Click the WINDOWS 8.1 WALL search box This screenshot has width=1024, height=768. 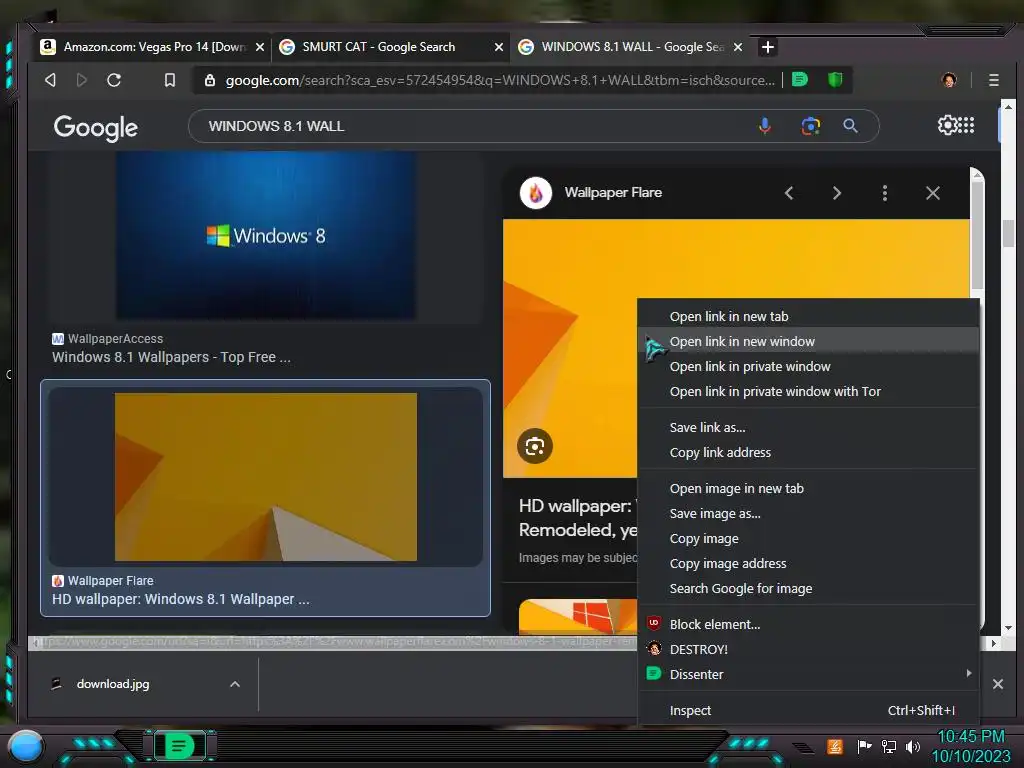(x=470, y=126)
